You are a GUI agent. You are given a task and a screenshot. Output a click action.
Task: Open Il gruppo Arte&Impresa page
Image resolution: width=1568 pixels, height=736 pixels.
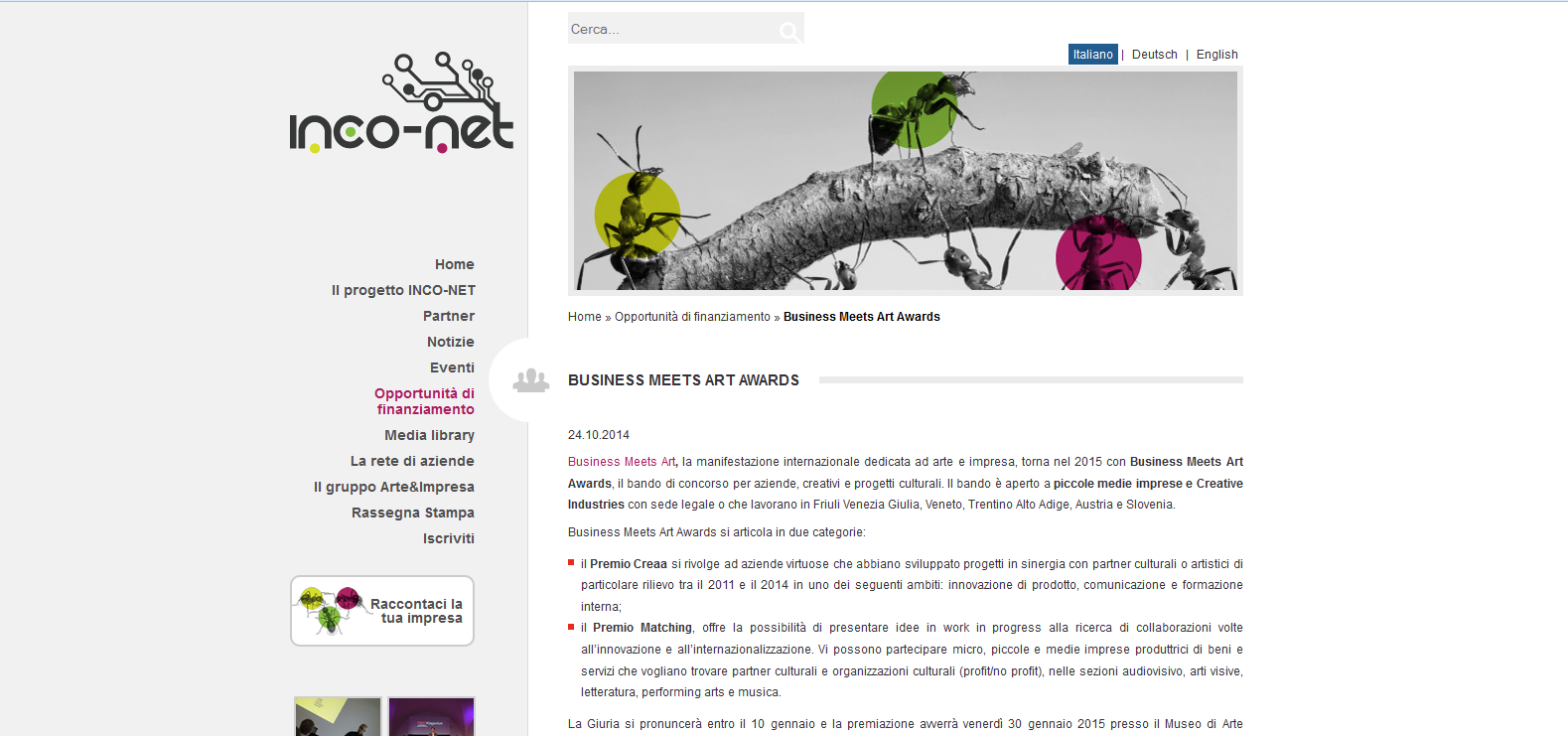click(x=394, y=487)
